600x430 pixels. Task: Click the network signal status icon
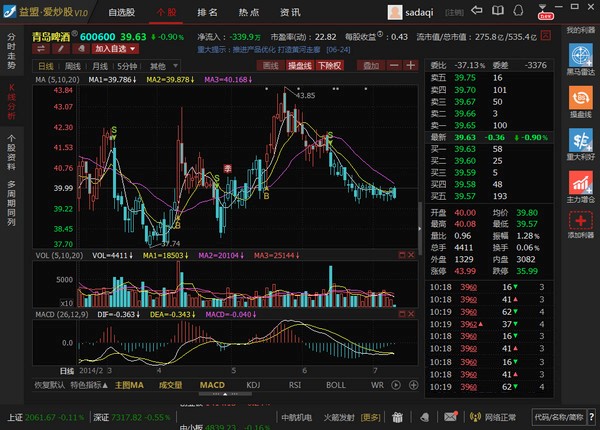pyautogui.click(x=475, y=417)
